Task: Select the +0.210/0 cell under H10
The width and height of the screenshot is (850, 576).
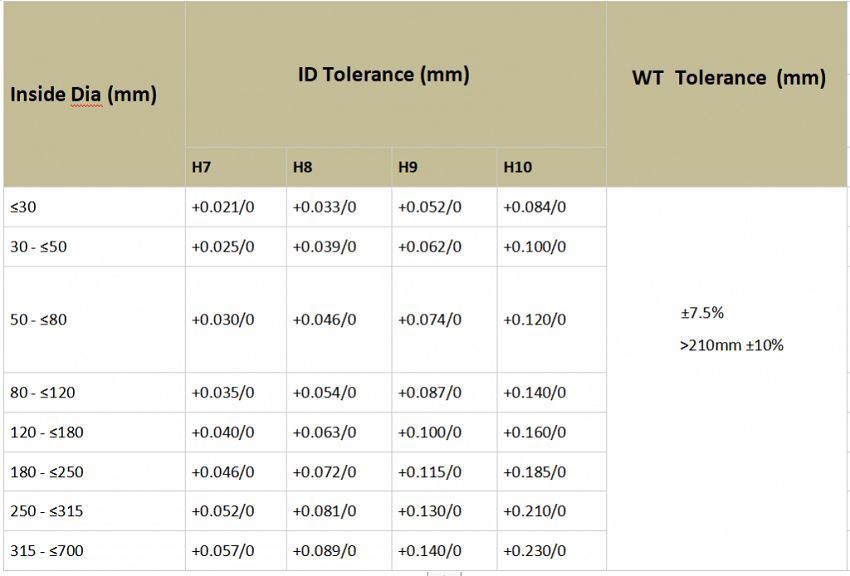Action: coord(534,511)
